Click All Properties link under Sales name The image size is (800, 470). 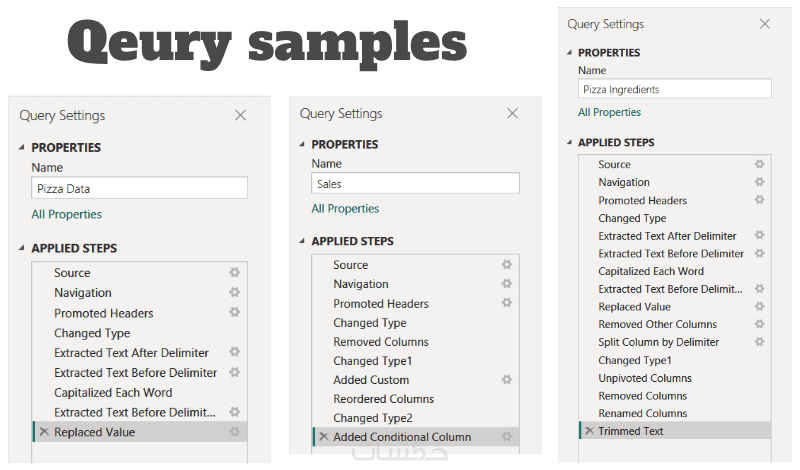[345, 209]
